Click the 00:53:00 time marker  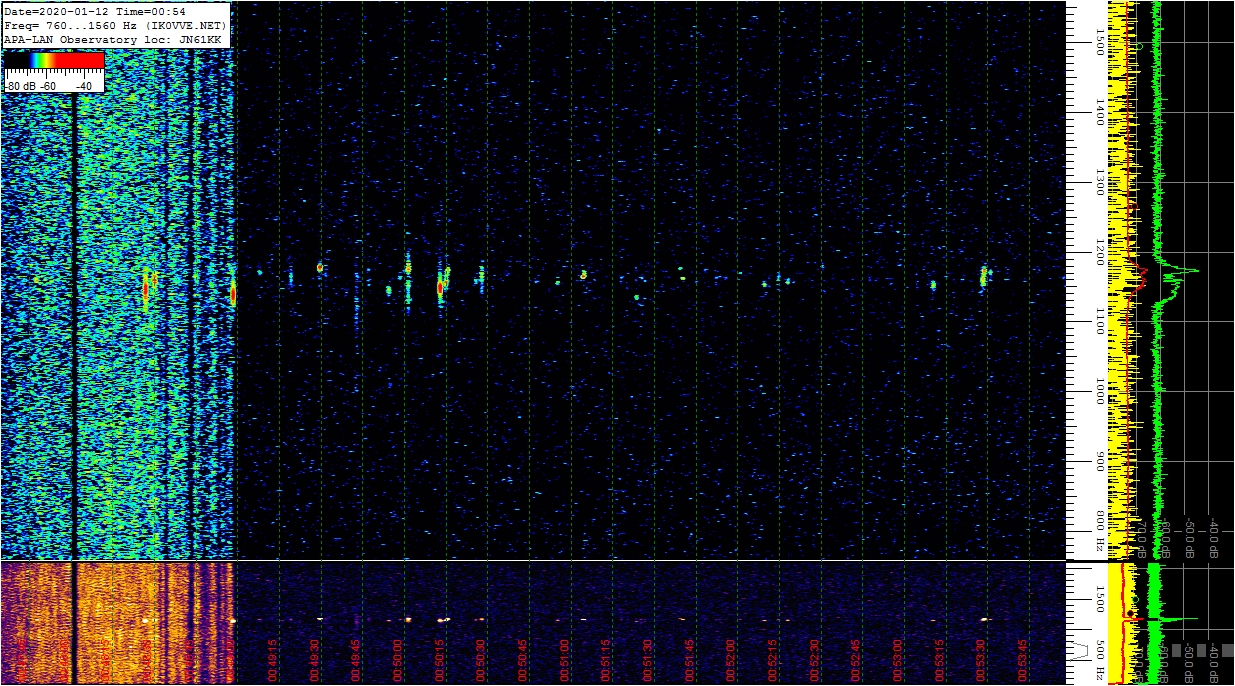pyautogui.click(x=897, y=661)
